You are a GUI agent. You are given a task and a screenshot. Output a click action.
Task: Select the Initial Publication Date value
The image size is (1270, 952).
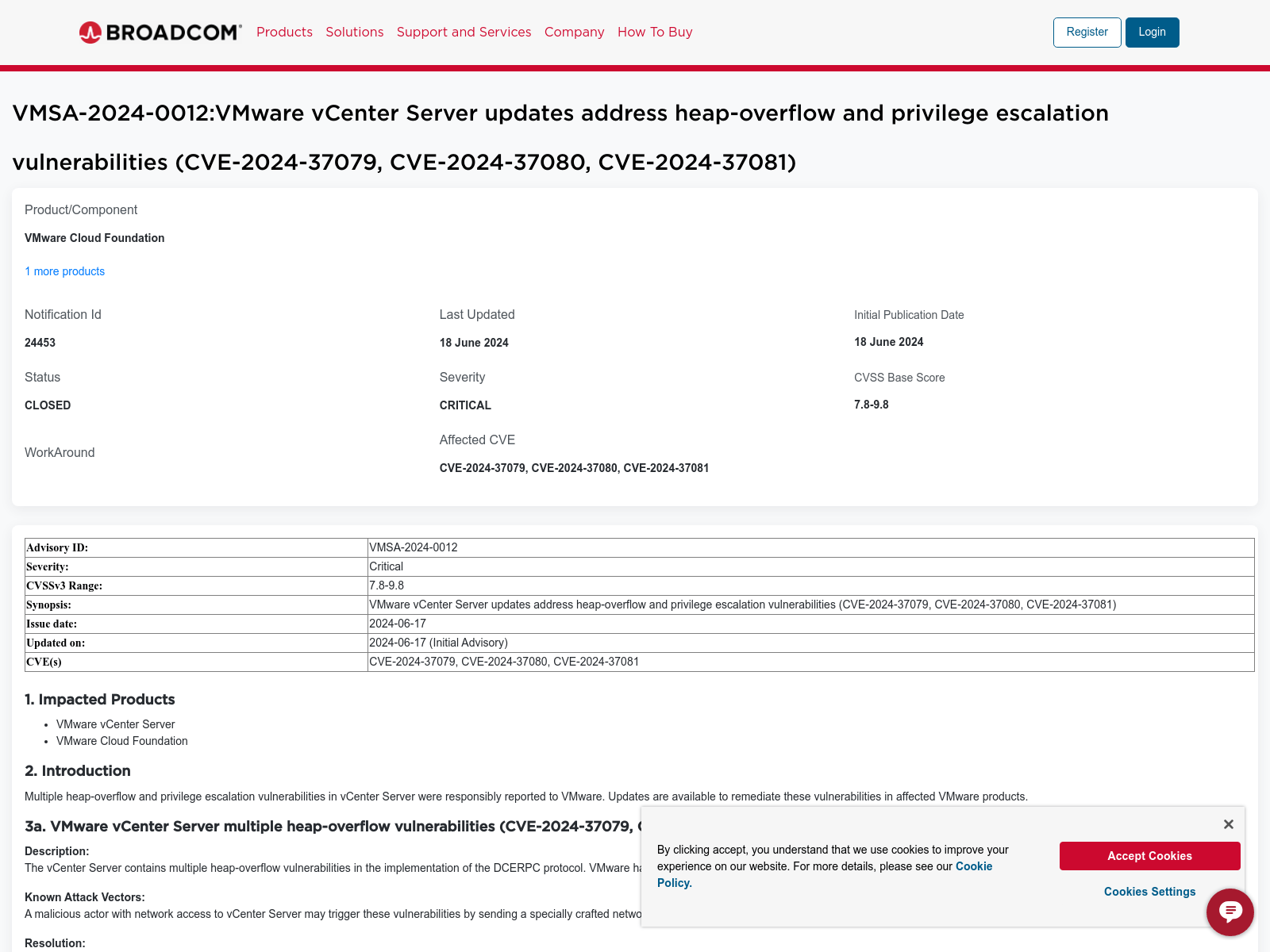[889, 342]
